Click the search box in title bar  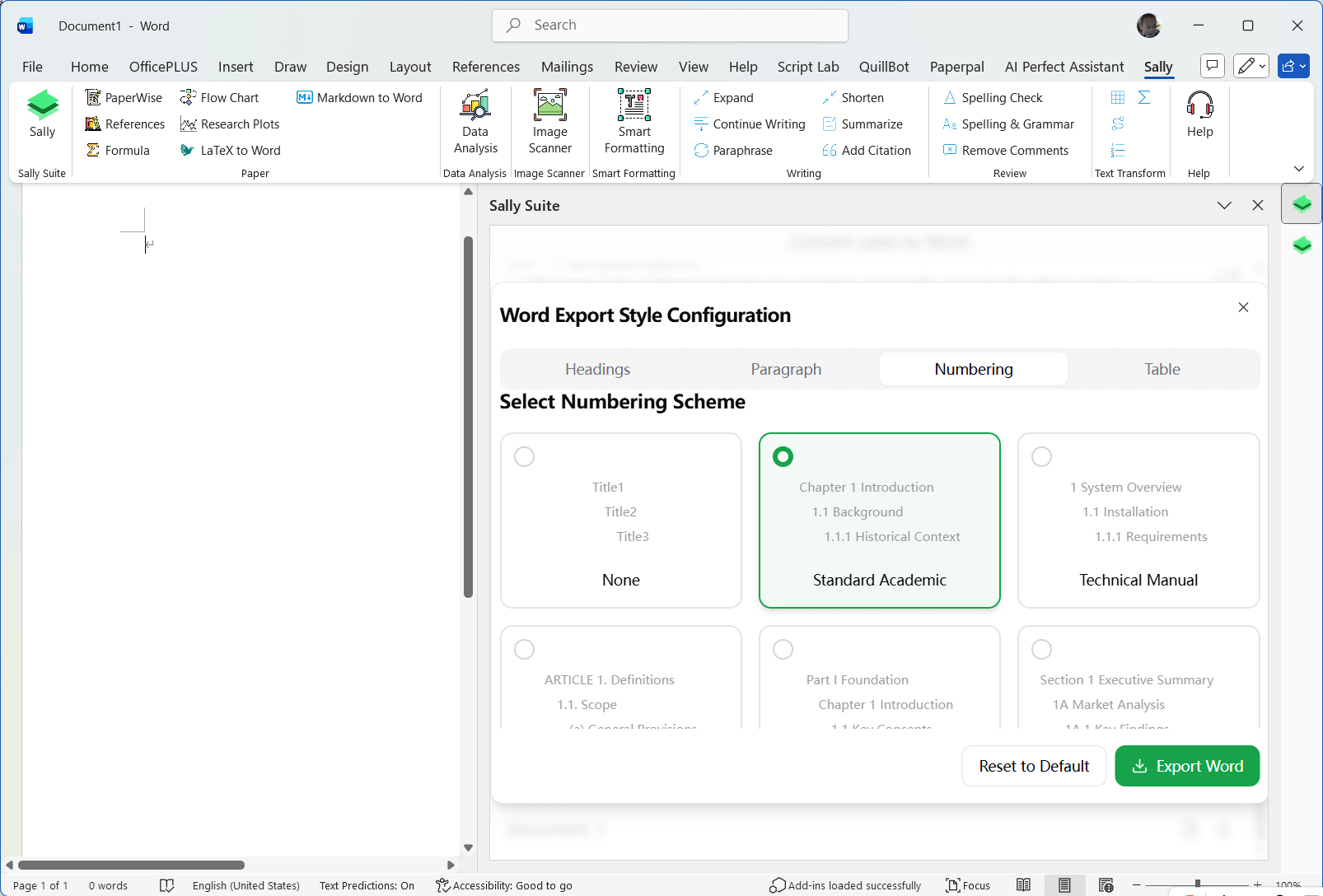tap(670, 26)
